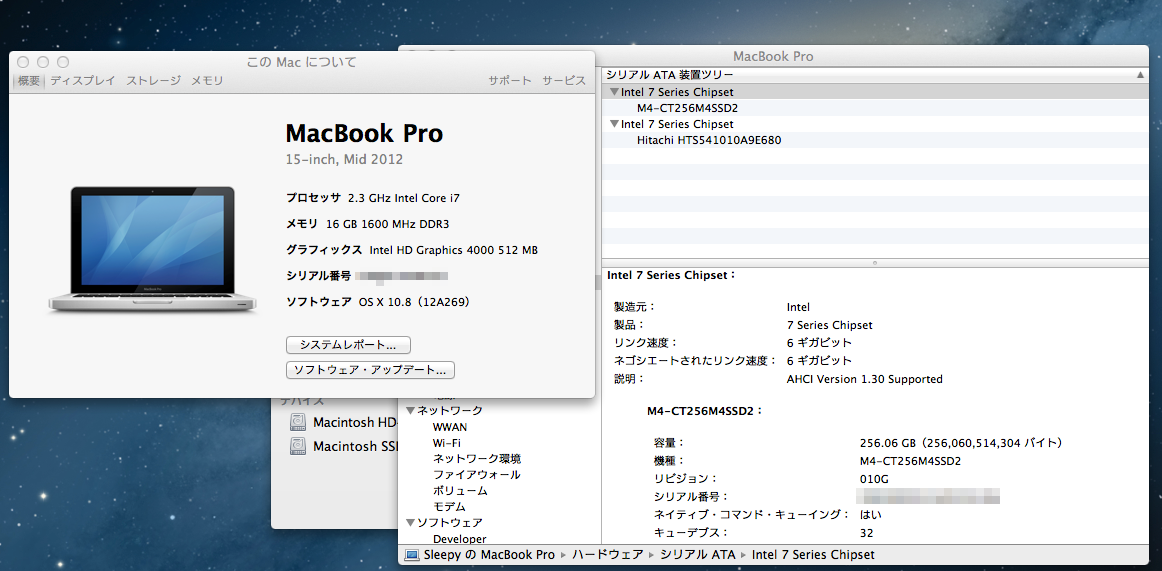The height and width of the screenshot is (571, 1162).
Task: Select Wi-Fi in the sidebar
Action: (447, 443)
